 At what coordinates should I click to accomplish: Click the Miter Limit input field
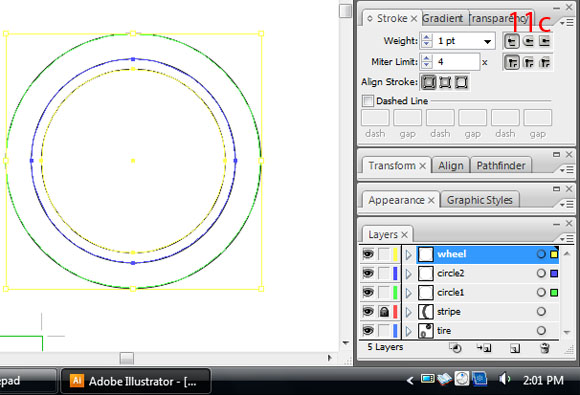456,62
